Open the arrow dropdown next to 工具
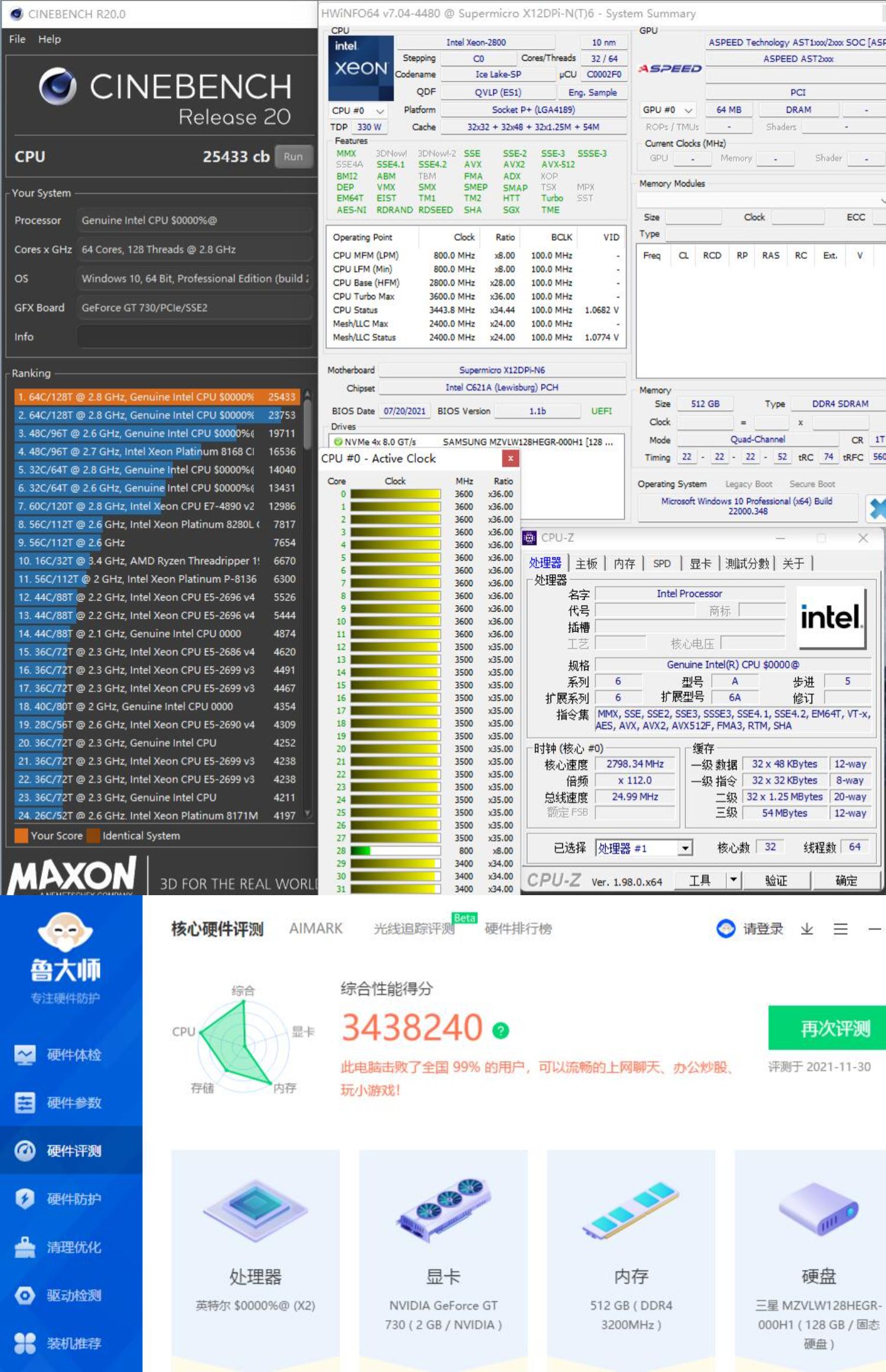 [x=733, y=880]
